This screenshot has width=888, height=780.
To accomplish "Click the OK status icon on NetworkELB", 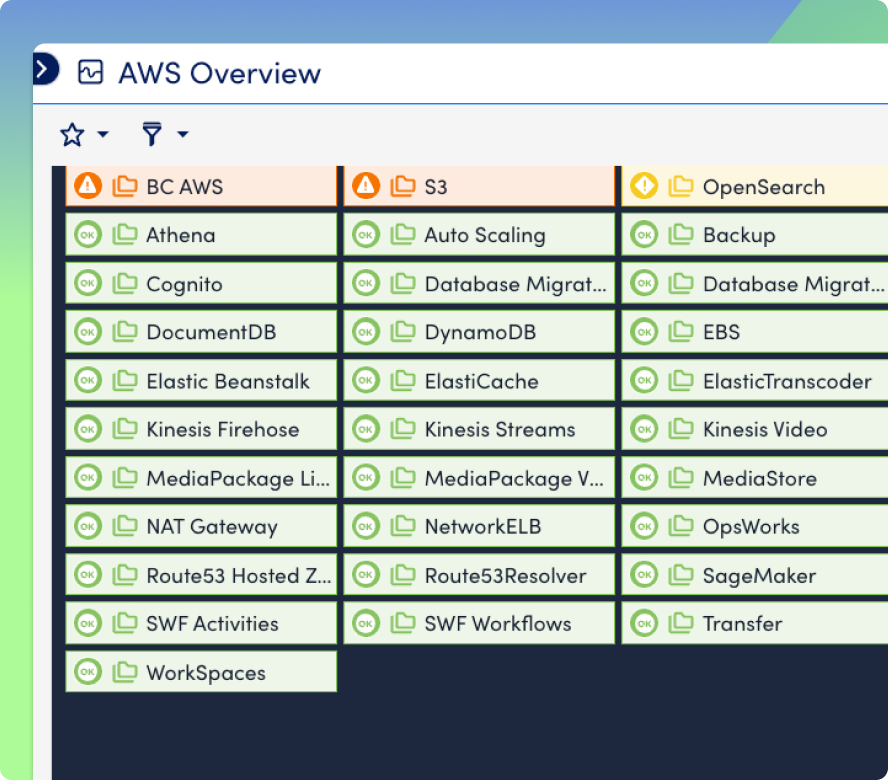I will 366,526.
